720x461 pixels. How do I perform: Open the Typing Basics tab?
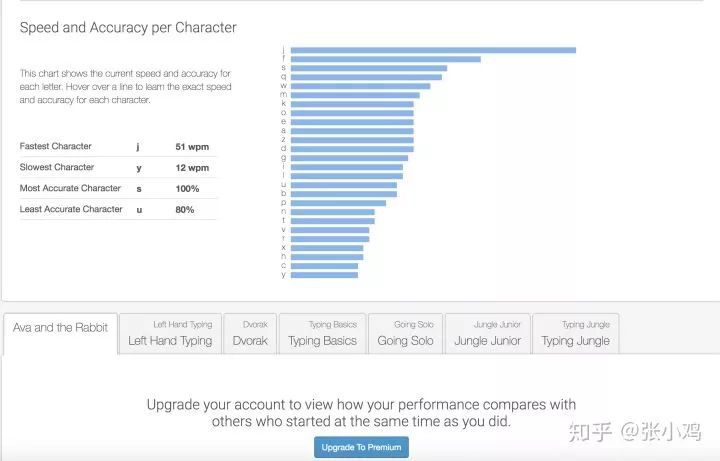tap(322, 333)
